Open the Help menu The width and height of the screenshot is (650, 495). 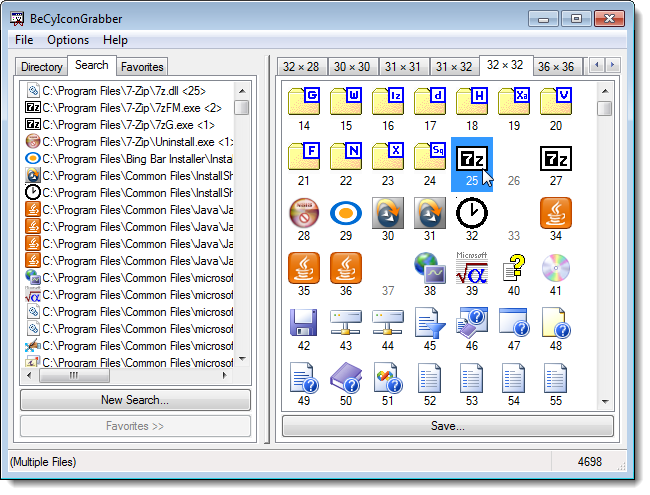115,40
